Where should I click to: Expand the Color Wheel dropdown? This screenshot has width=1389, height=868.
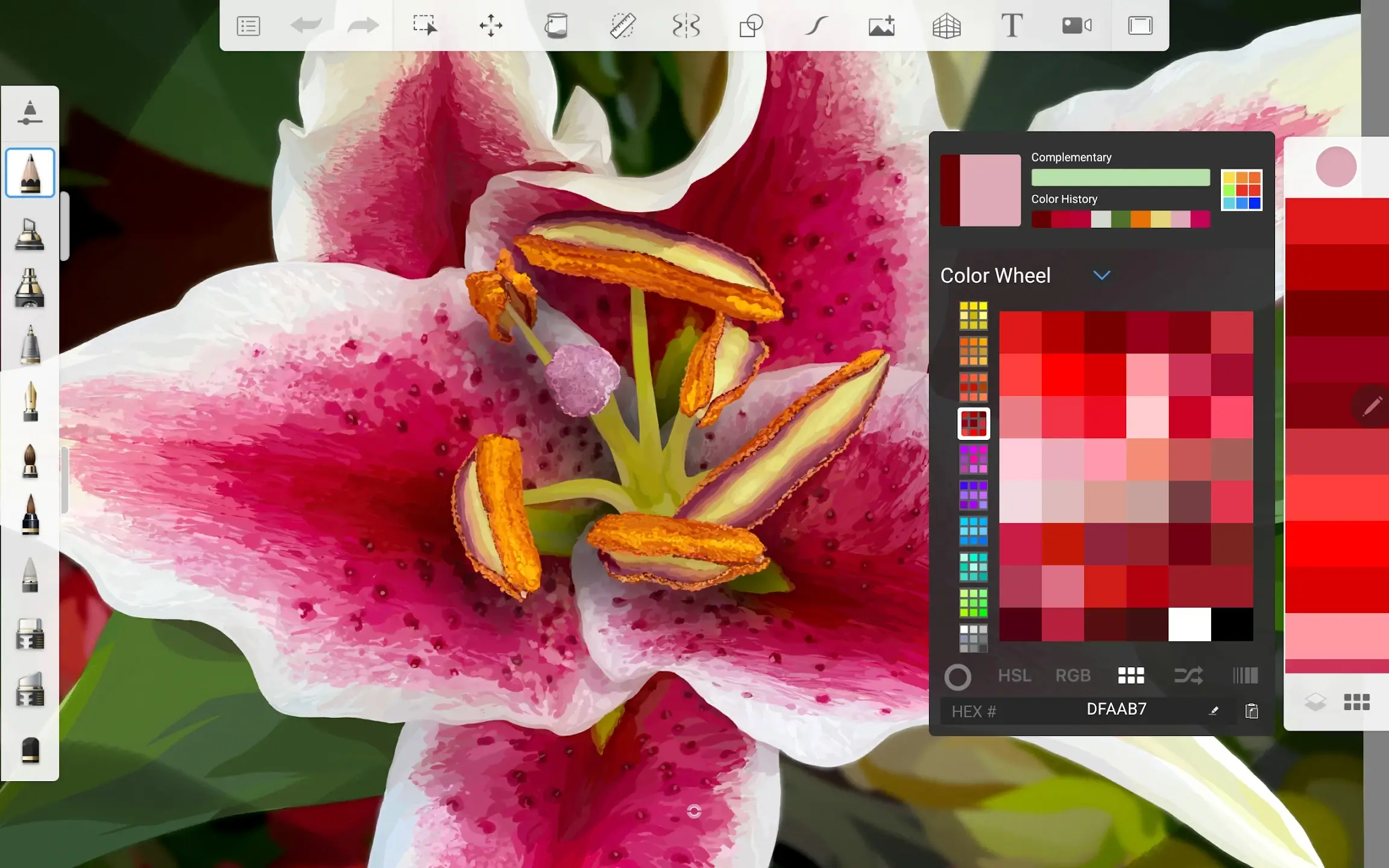[x=1100, y=275]
